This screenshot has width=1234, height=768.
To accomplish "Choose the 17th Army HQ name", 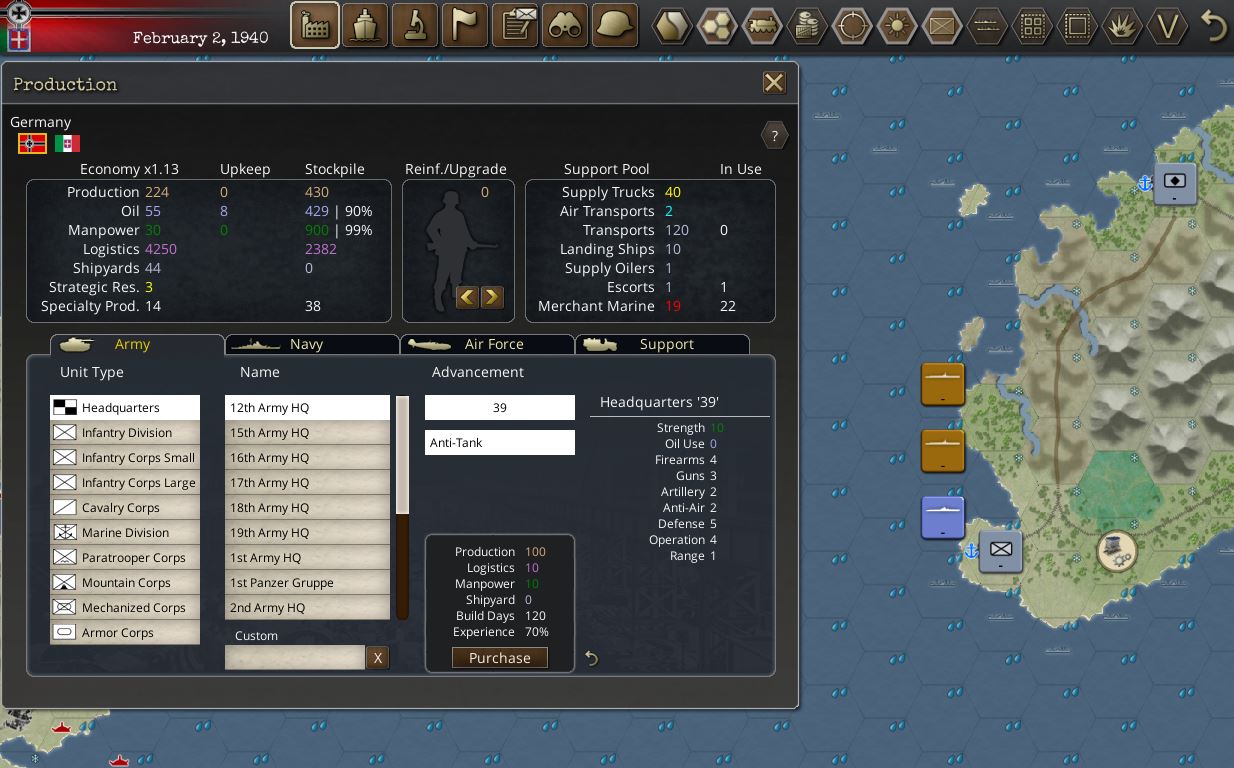I will tap(307, 483).
